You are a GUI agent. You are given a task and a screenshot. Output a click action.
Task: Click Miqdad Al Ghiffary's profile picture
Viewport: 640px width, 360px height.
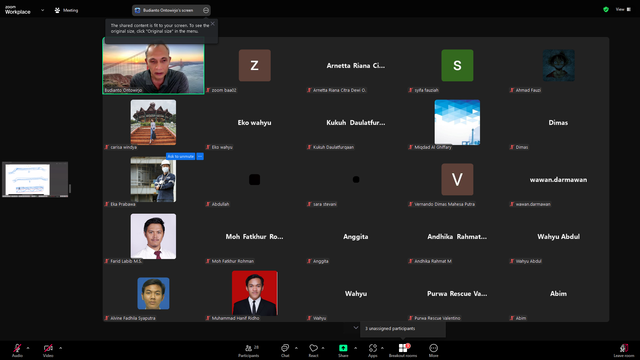click(457, 122)
